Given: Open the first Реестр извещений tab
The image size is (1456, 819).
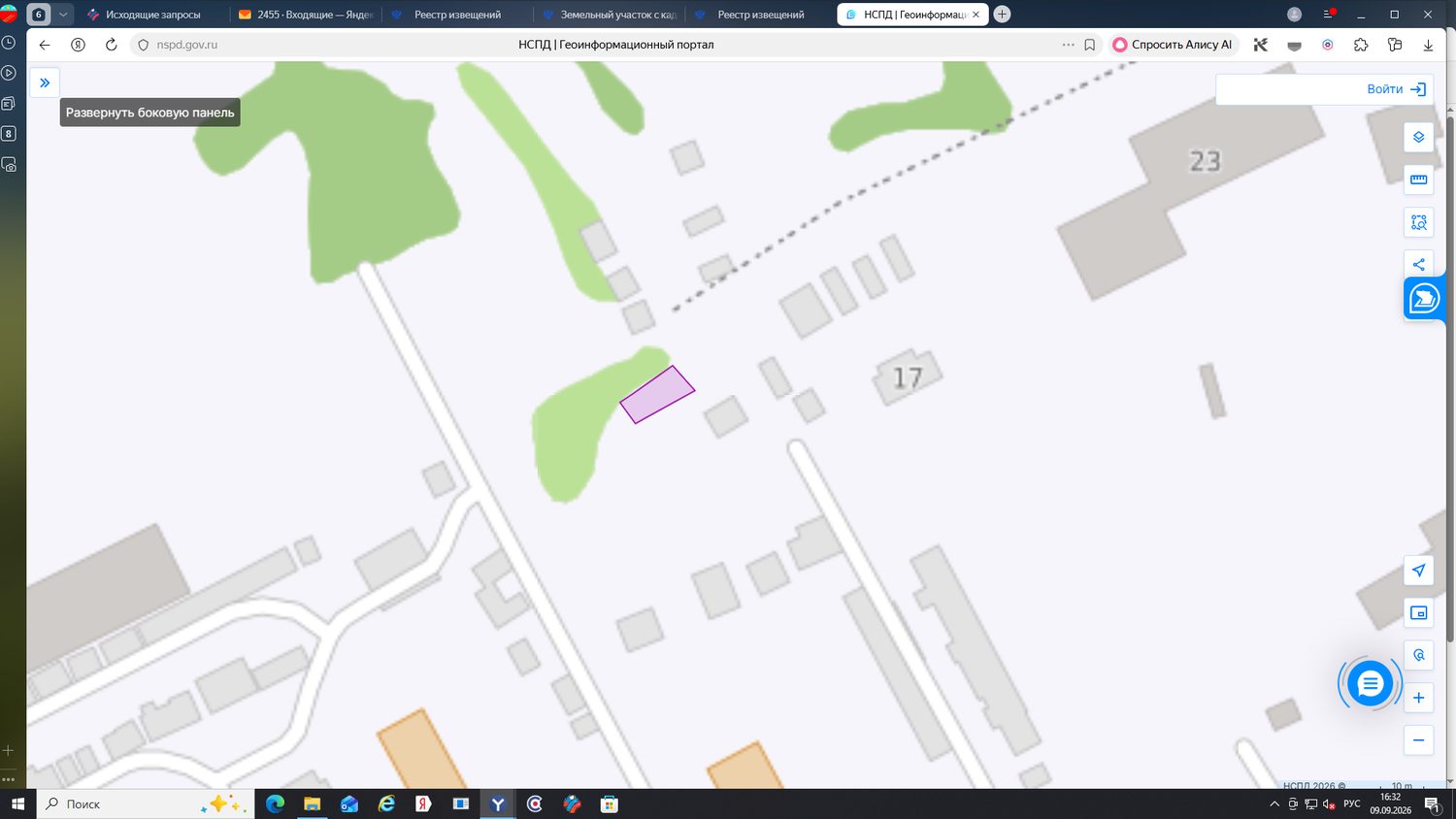Looking at the screenshot, I should (x=458, y=15).
